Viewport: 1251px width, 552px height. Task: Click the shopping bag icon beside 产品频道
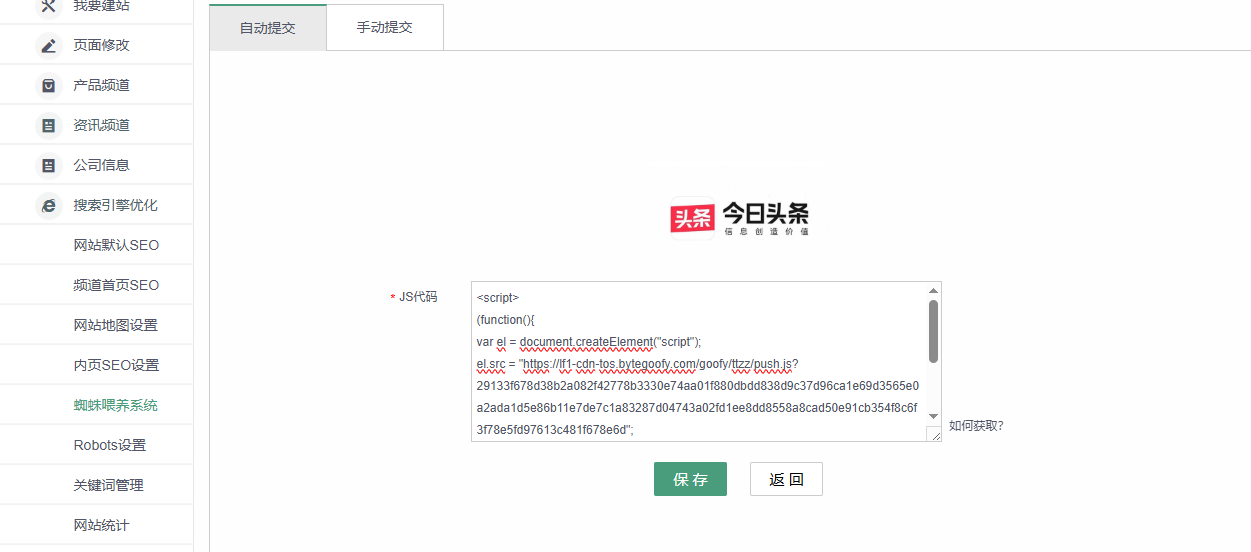coord(48,85)
